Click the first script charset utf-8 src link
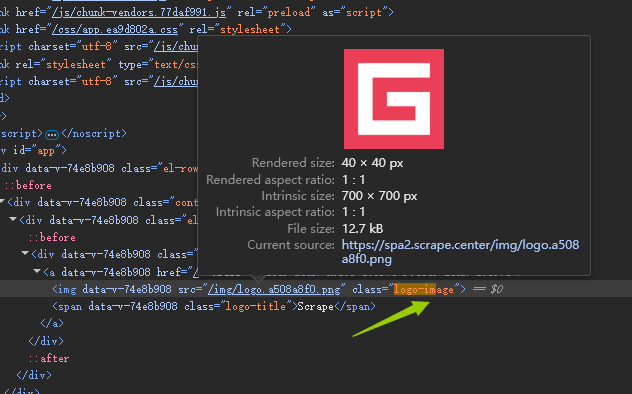 [176, 47]
